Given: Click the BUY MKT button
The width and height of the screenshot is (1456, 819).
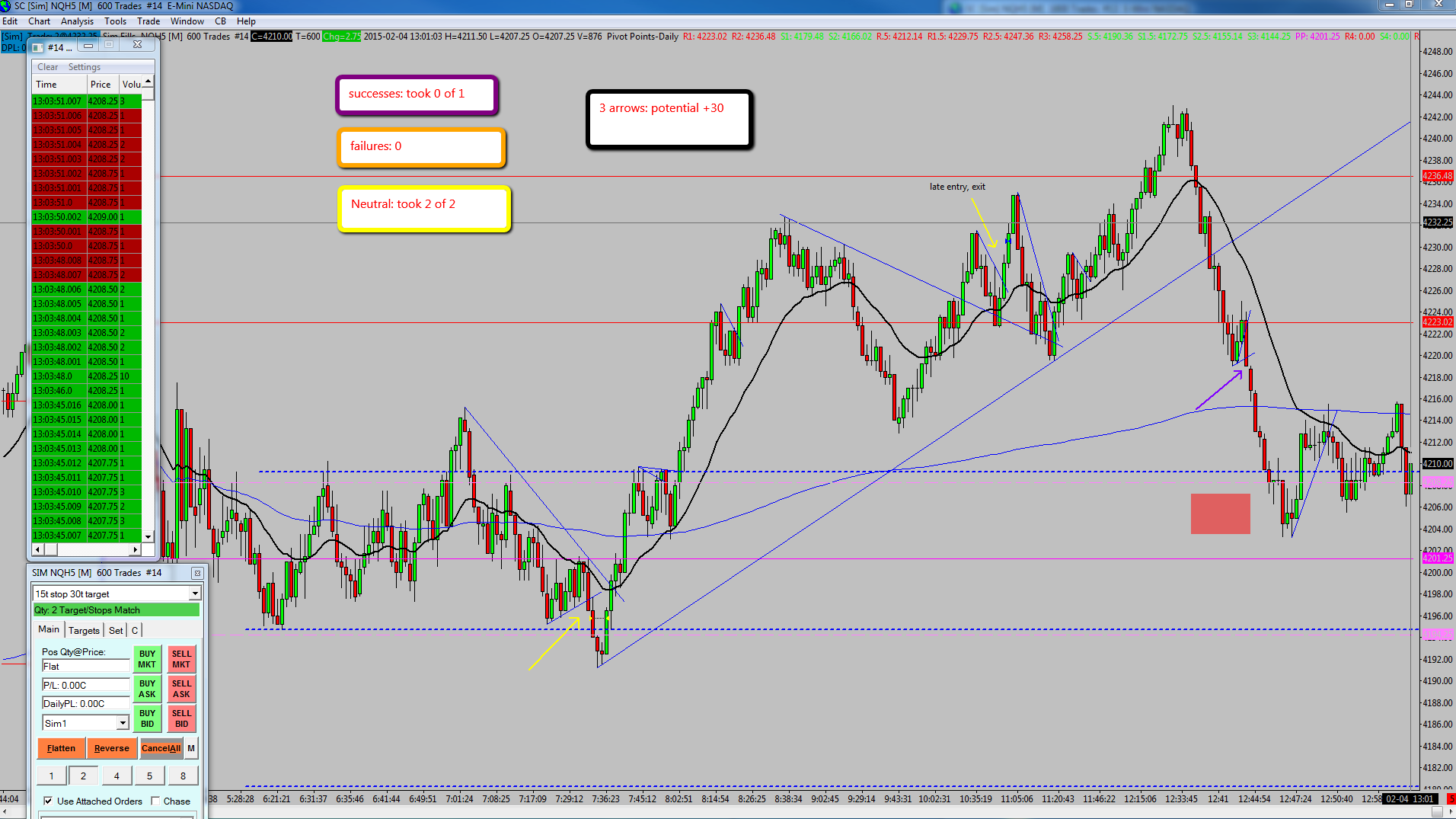Looking at the screenshot, I should pos(147,659).
